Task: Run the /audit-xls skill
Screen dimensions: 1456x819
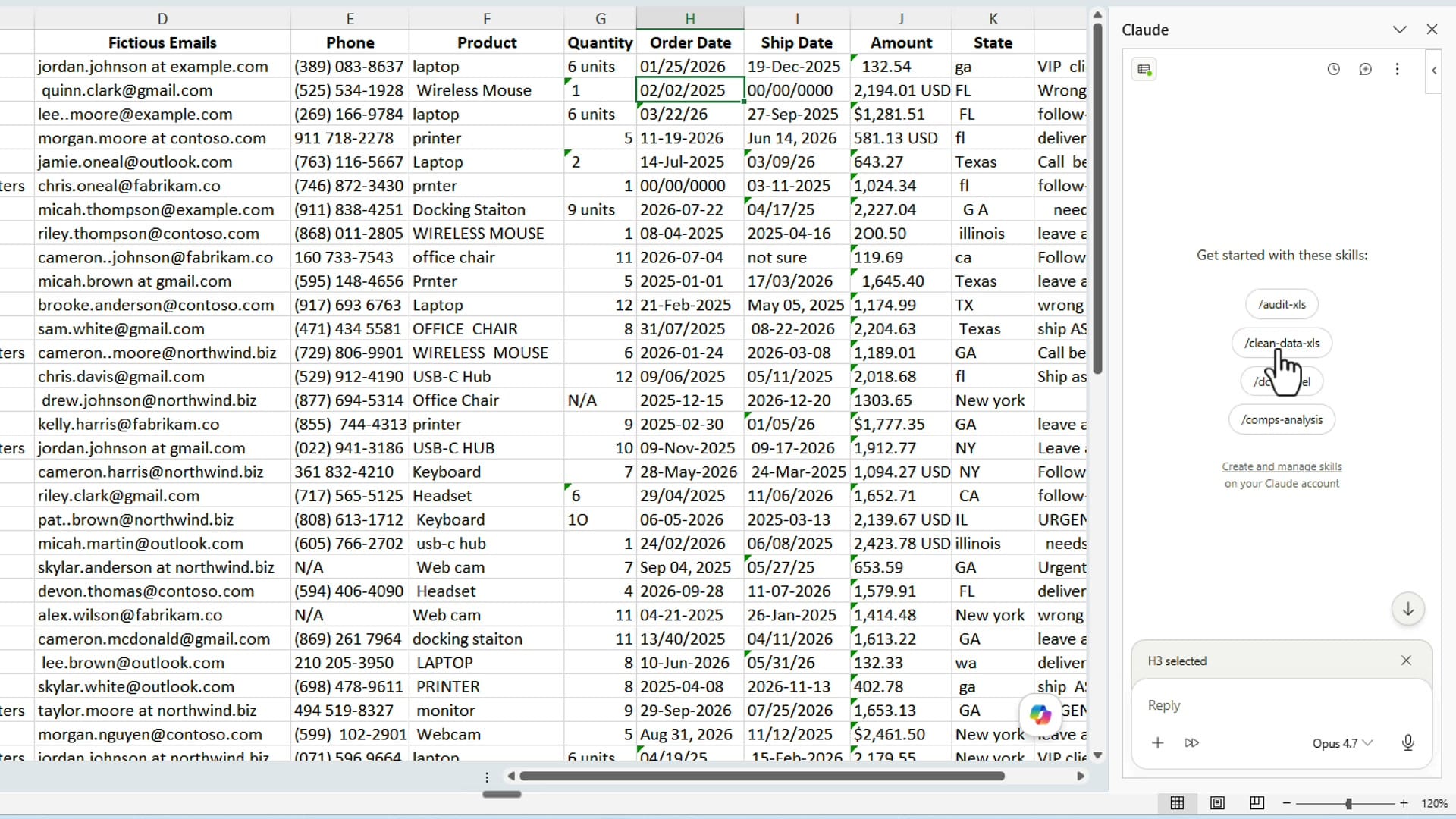Action: click(x=1282, y=304)
